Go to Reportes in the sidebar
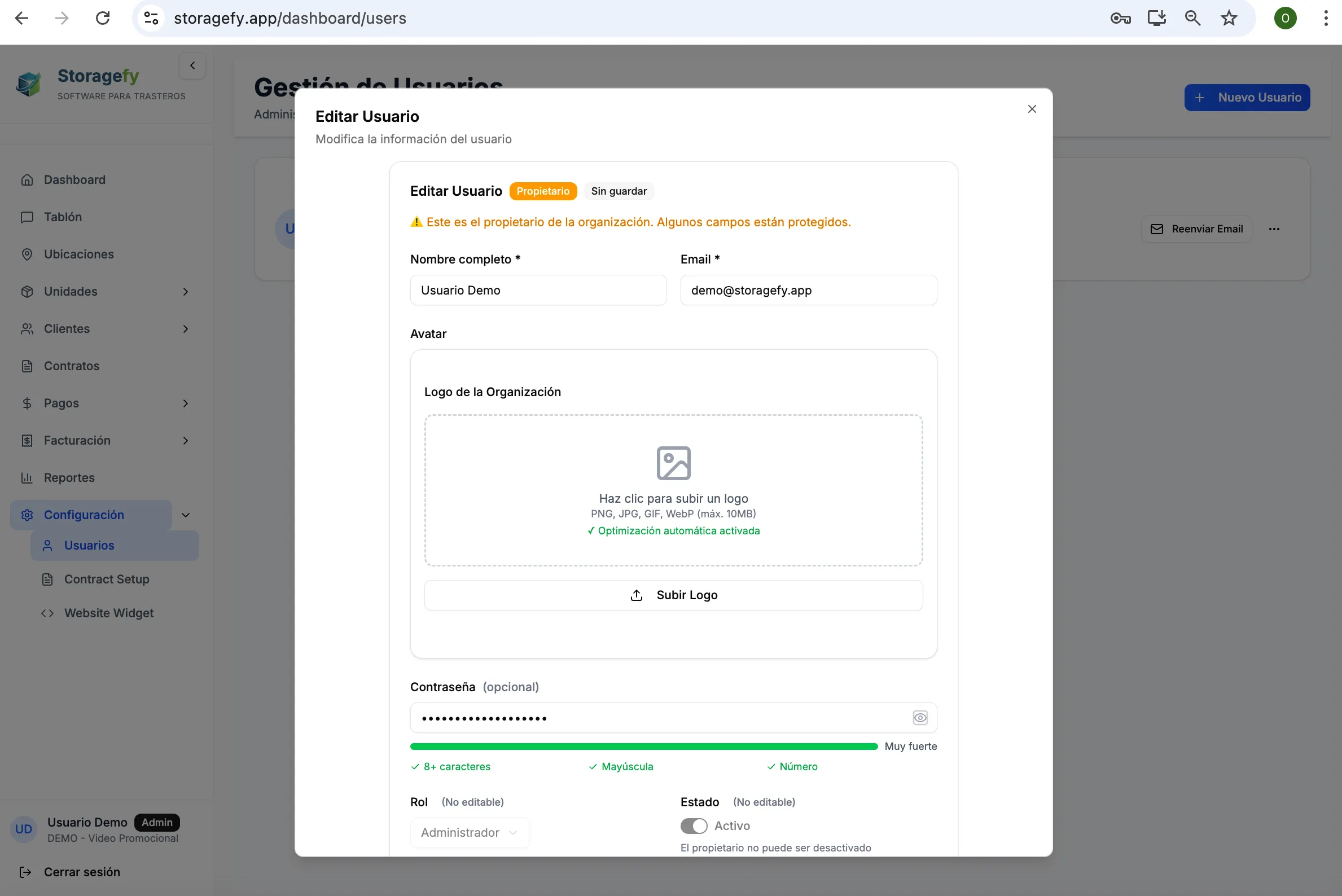1342x896 pixels. point(69,478)
